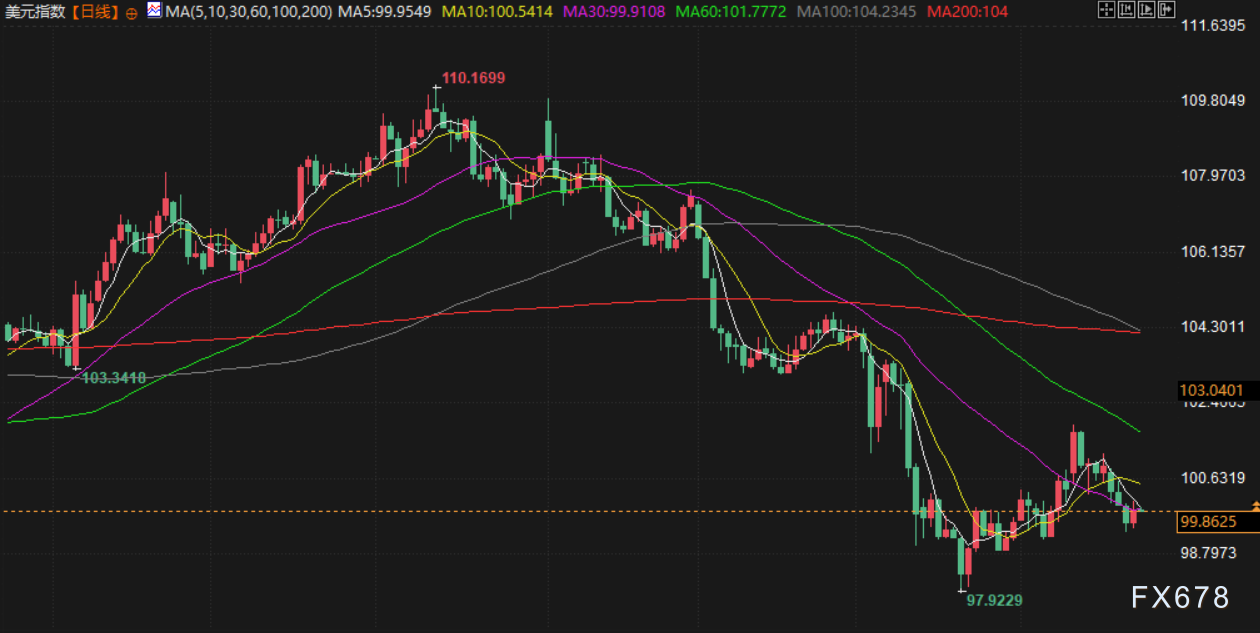1260x633 pixels.
Task: Click the orange circled-plus icon beside 日线
Action: coord(132,13)
